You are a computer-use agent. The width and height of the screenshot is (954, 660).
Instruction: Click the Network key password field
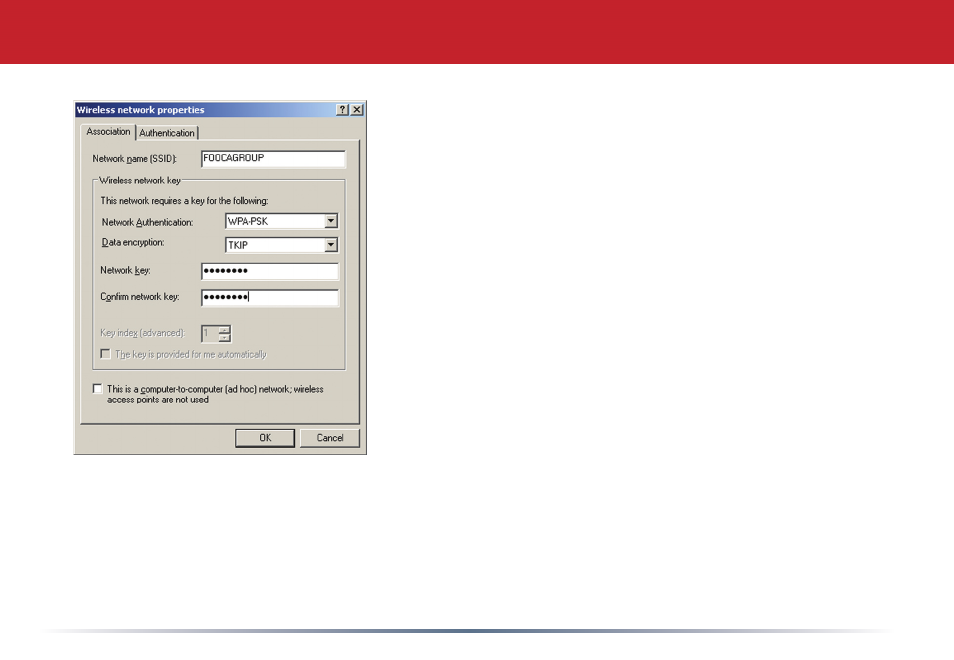point(270,271)
